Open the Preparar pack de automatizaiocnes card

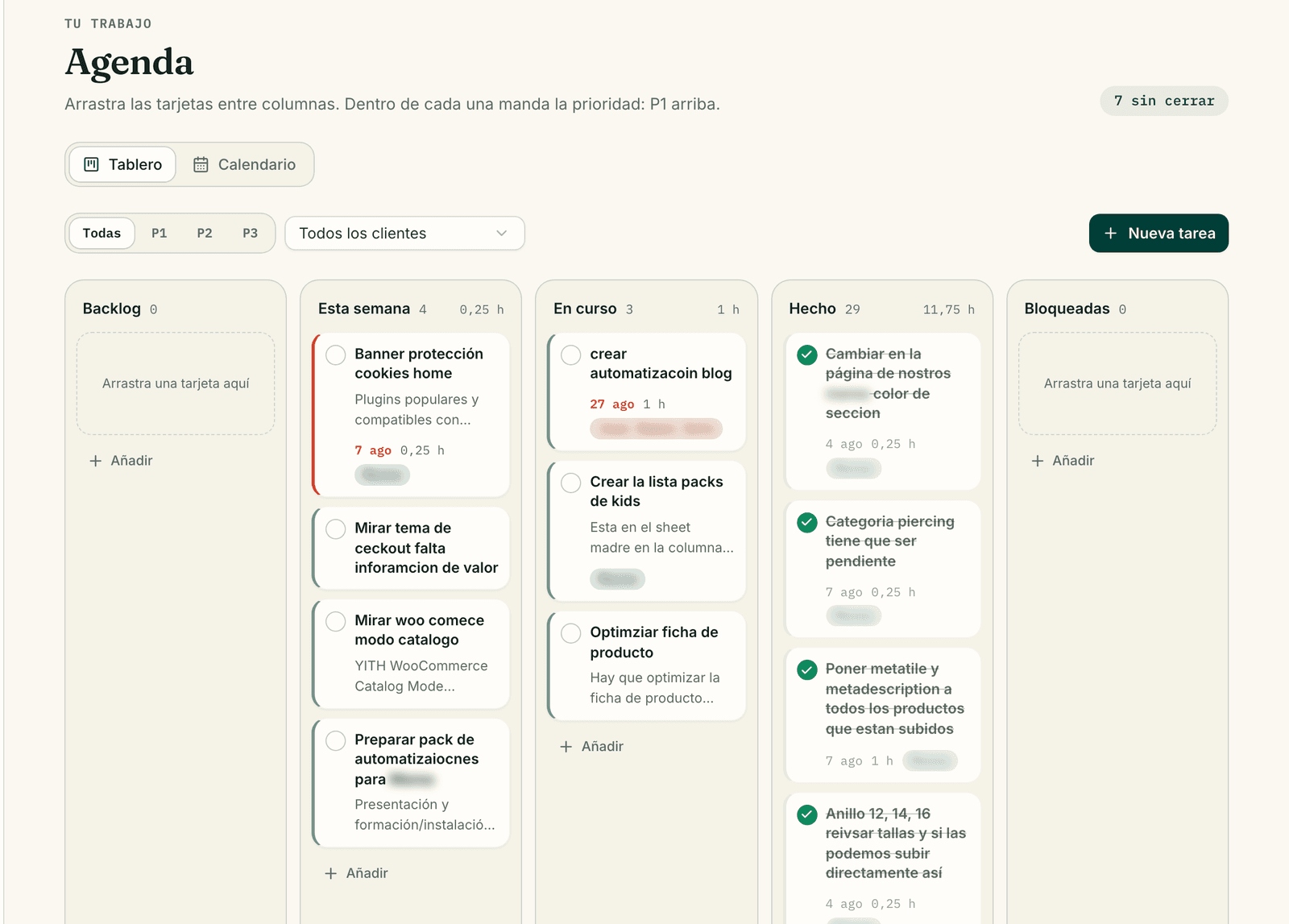coord(411,782)
